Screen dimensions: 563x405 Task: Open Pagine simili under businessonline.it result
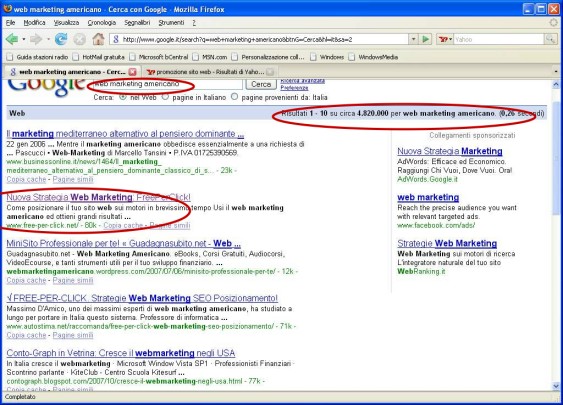coord(73,180)
